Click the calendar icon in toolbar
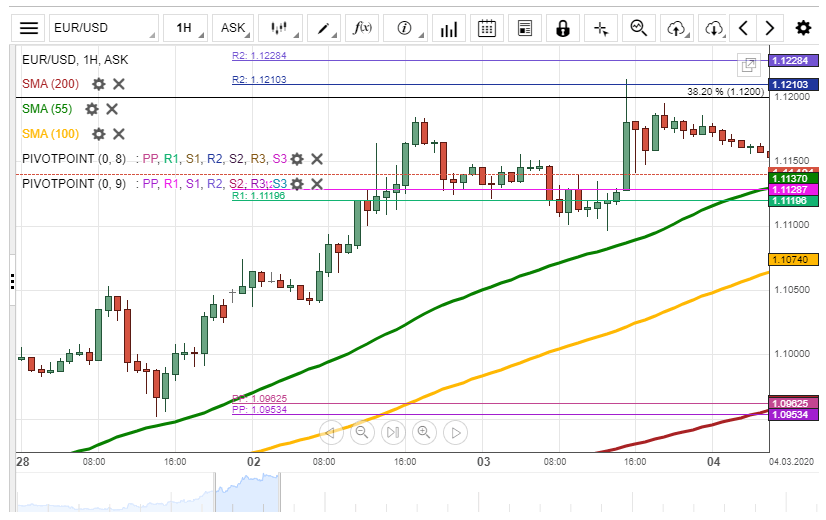 tap(487, 28)
